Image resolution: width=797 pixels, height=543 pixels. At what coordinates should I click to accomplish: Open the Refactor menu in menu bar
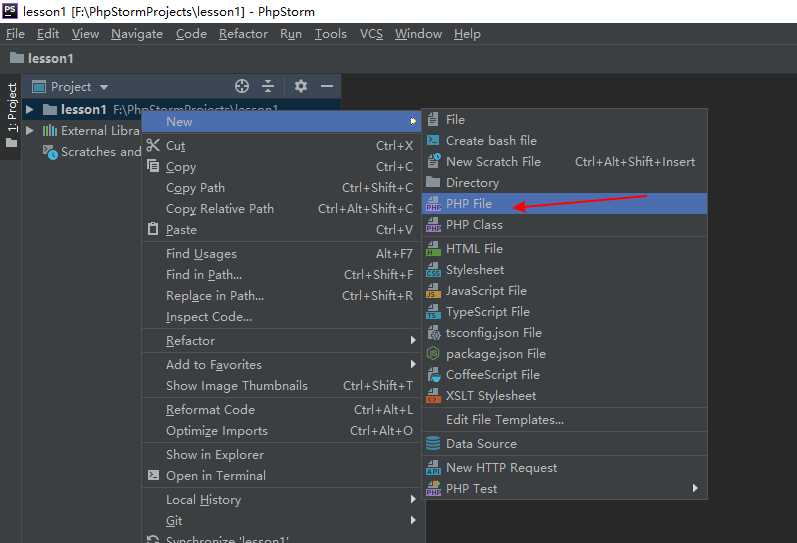243,34
